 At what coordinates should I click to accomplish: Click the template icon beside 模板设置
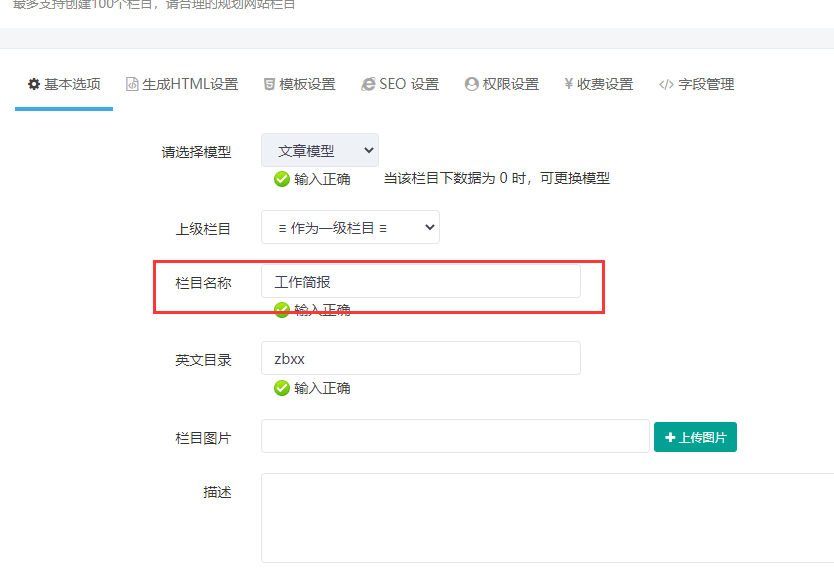coord(269,85)
